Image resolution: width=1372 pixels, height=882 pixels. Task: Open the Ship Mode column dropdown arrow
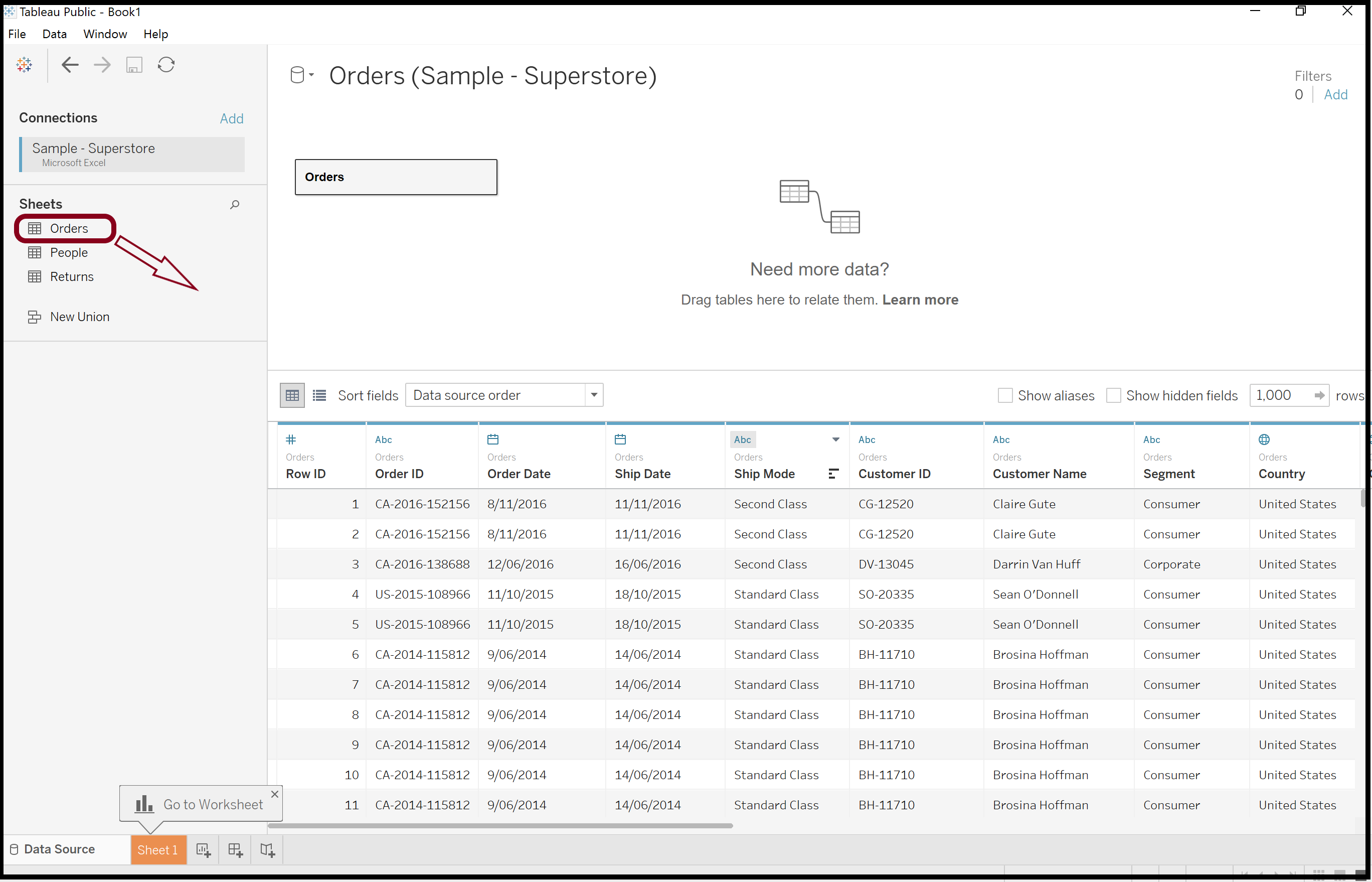[835, 440]
